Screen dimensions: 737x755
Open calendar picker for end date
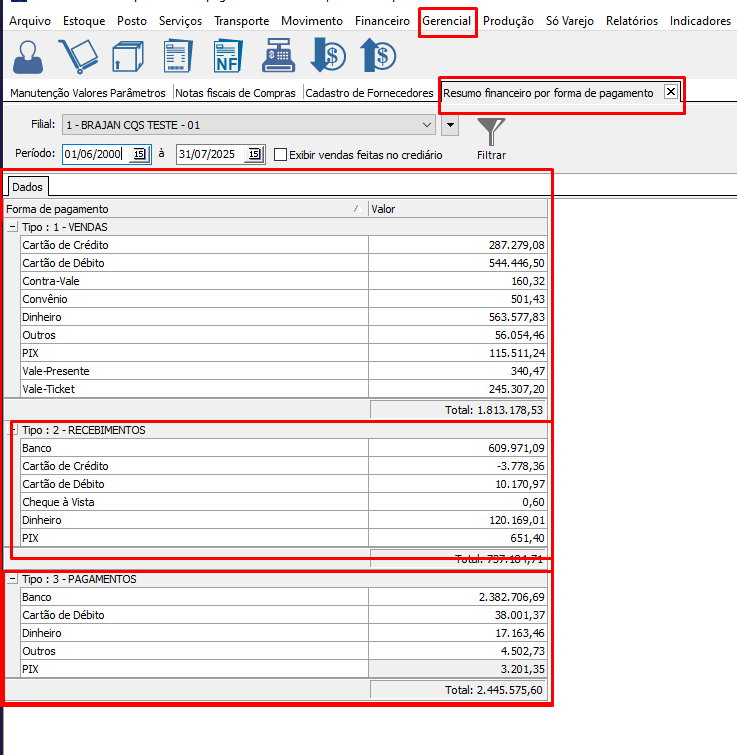pos(254,154)
